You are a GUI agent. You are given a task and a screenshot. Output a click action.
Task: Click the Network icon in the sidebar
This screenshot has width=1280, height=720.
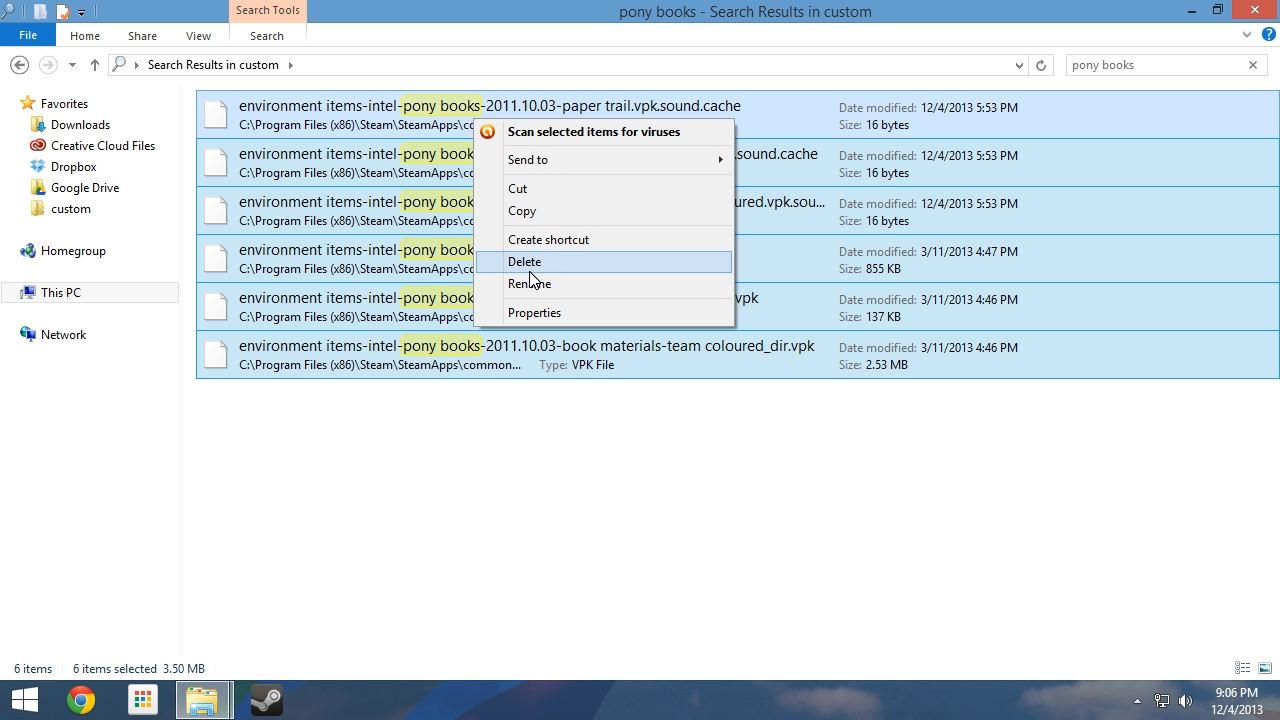click(x=28, y=335)
